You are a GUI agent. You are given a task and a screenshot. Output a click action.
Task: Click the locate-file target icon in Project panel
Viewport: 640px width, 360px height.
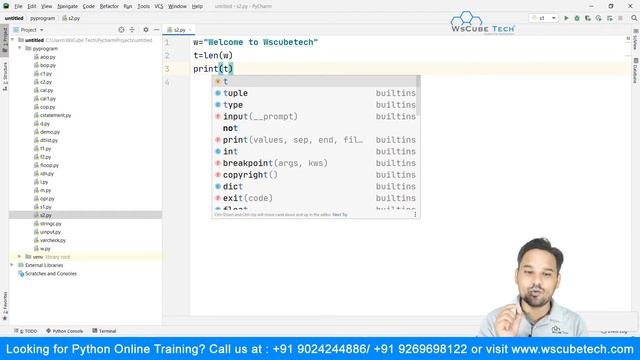[121, 30]
